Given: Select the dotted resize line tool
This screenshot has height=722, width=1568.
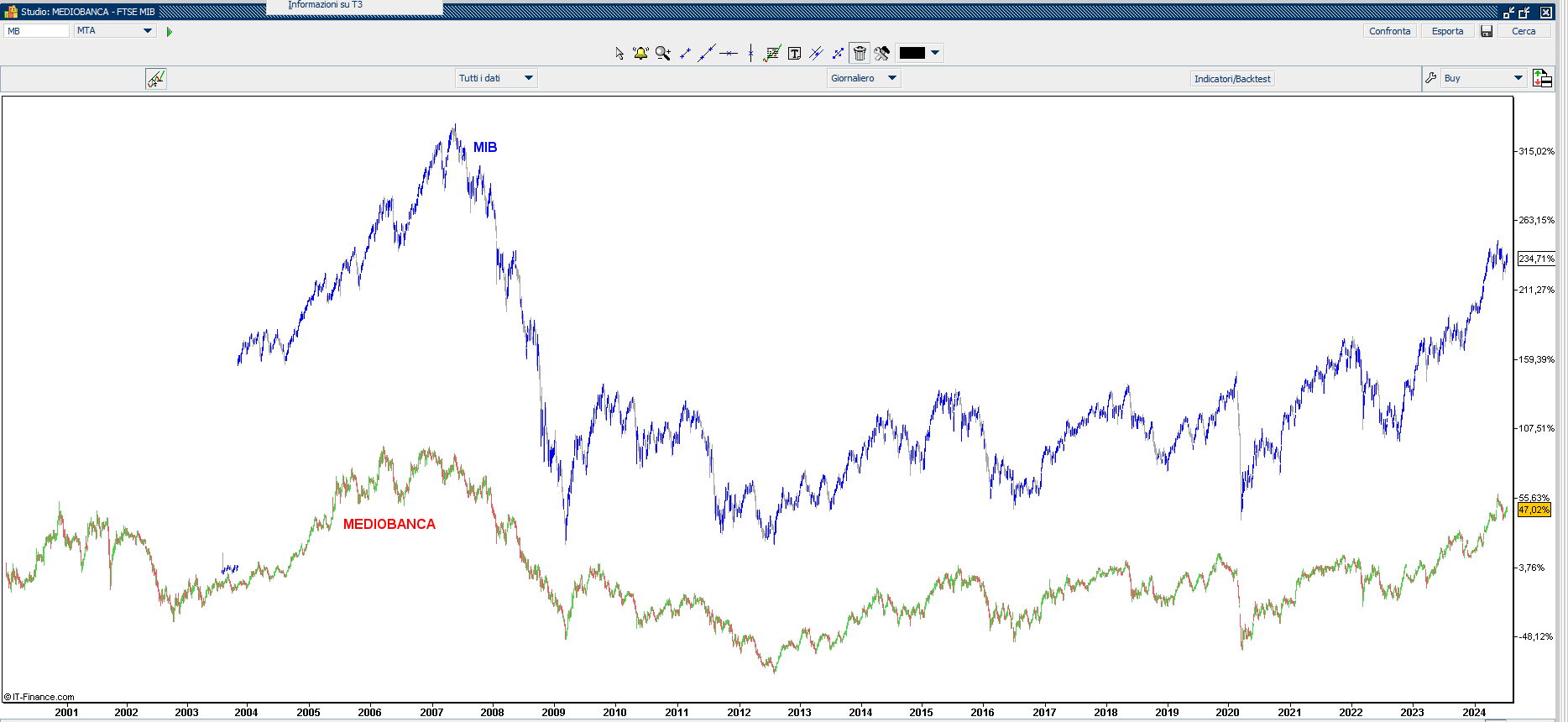Looking at the screenshot, I should [x=838, y=53].
